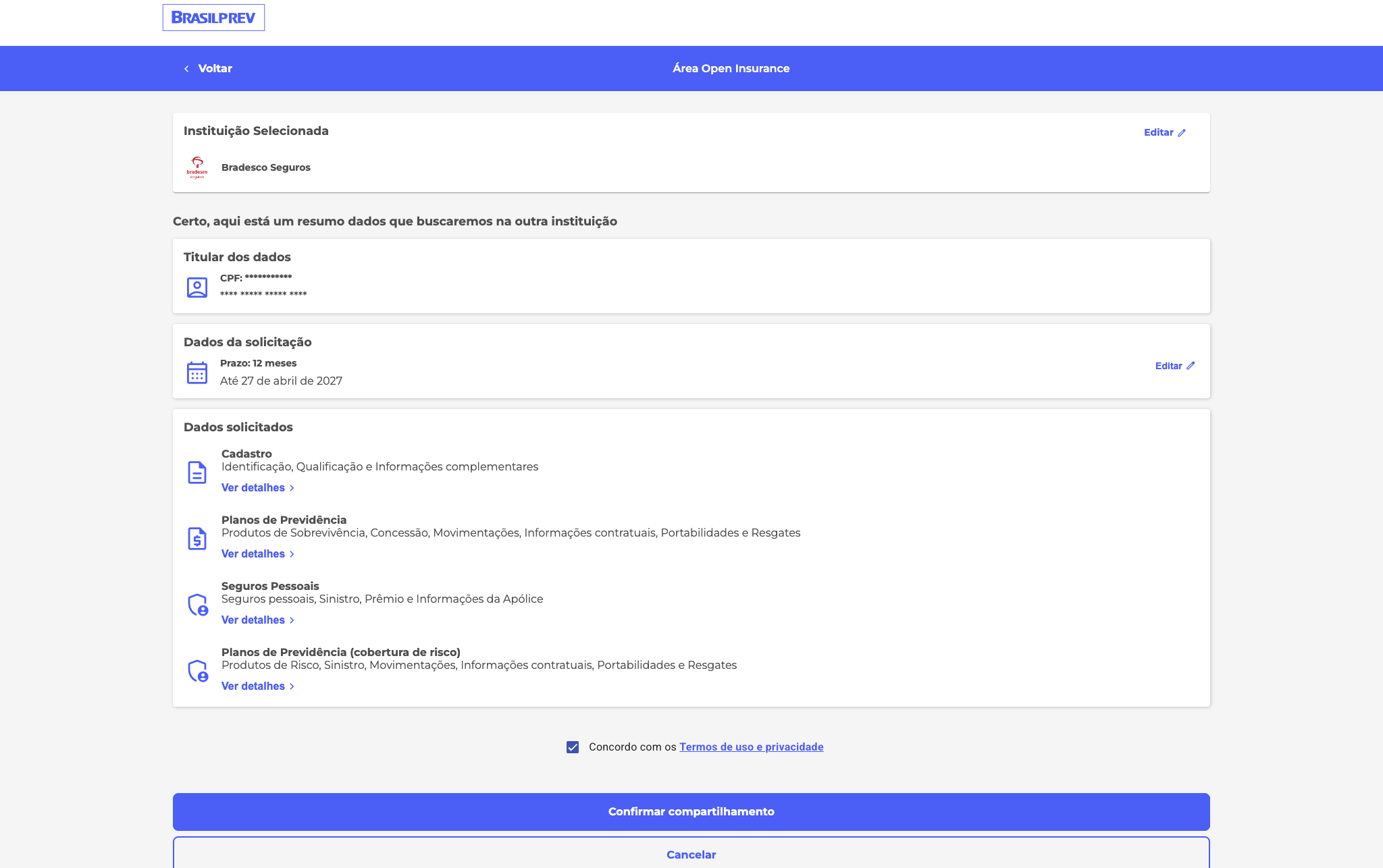
Task: Go back with the Voltar link
Action: click(x=208, y=68)
